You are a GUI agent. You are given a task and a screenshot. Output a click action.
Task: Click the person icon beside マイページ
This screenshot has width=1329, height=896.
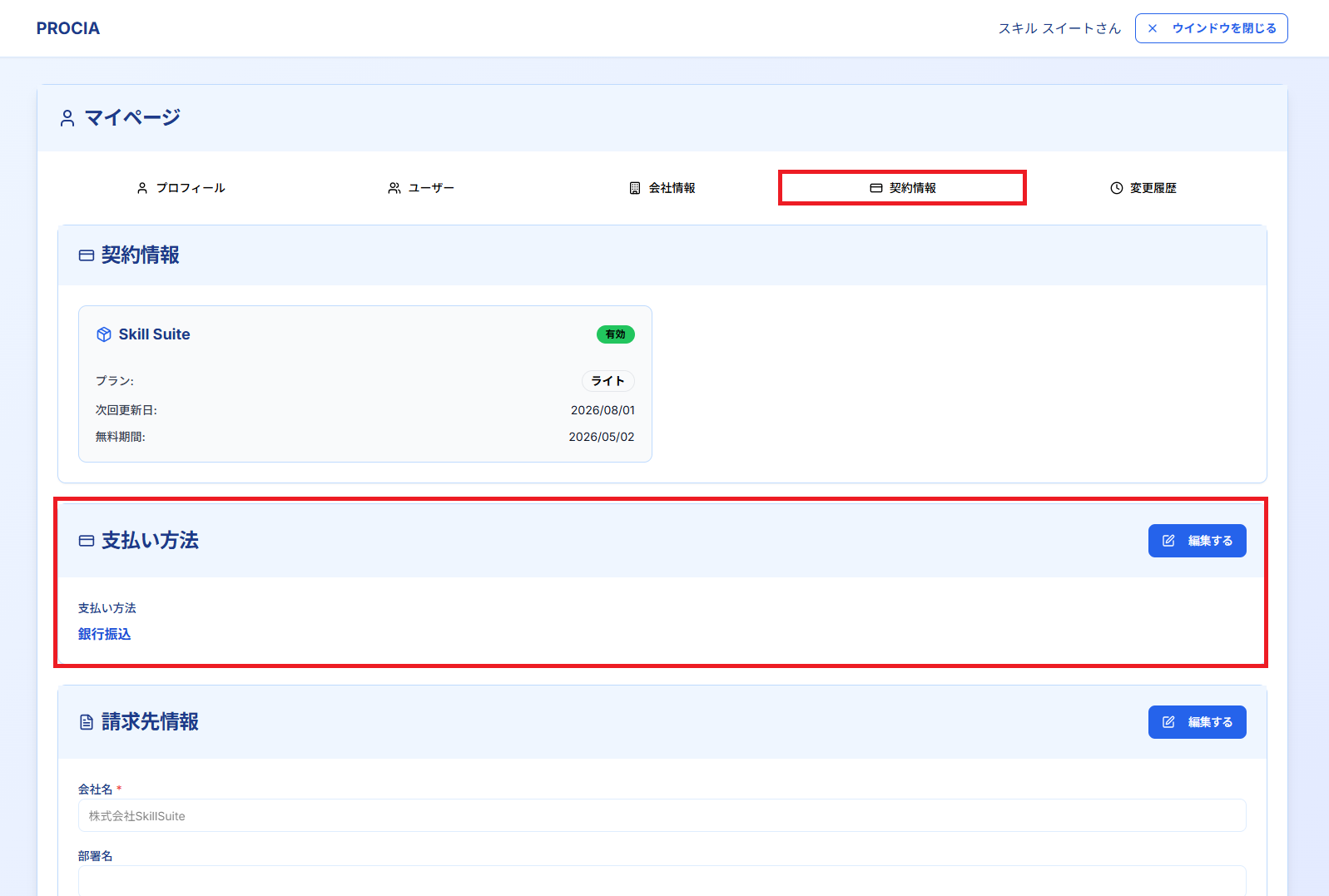[x=67, y=118]
